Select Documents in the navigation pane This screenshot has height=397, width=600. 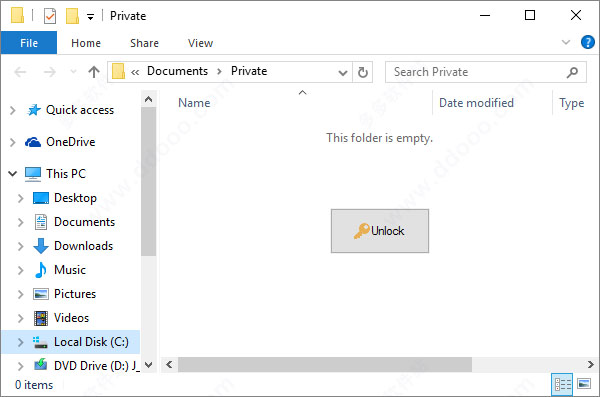84,222
